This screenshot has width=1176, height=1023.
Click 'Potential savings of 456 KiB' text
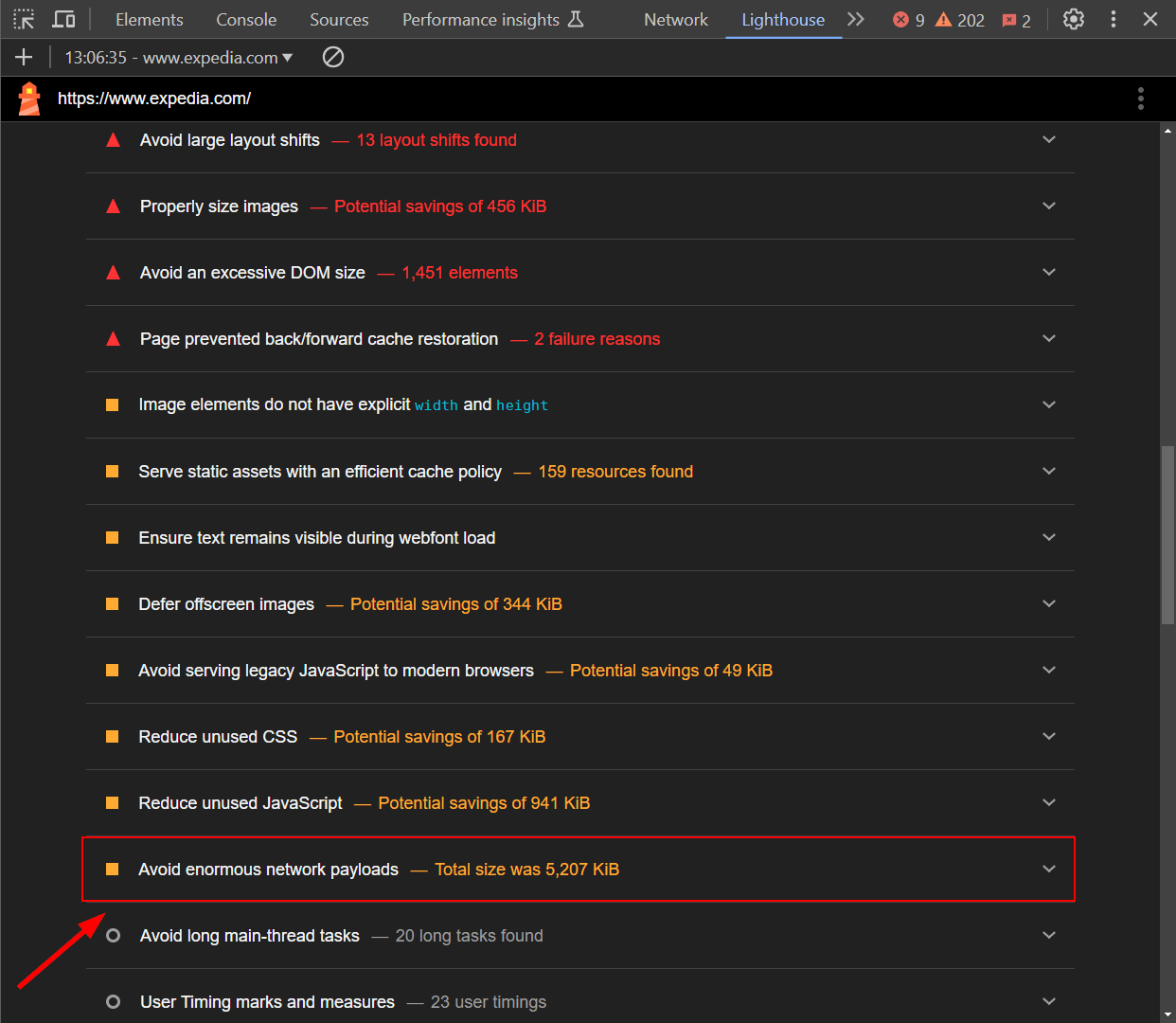point(440,206)
